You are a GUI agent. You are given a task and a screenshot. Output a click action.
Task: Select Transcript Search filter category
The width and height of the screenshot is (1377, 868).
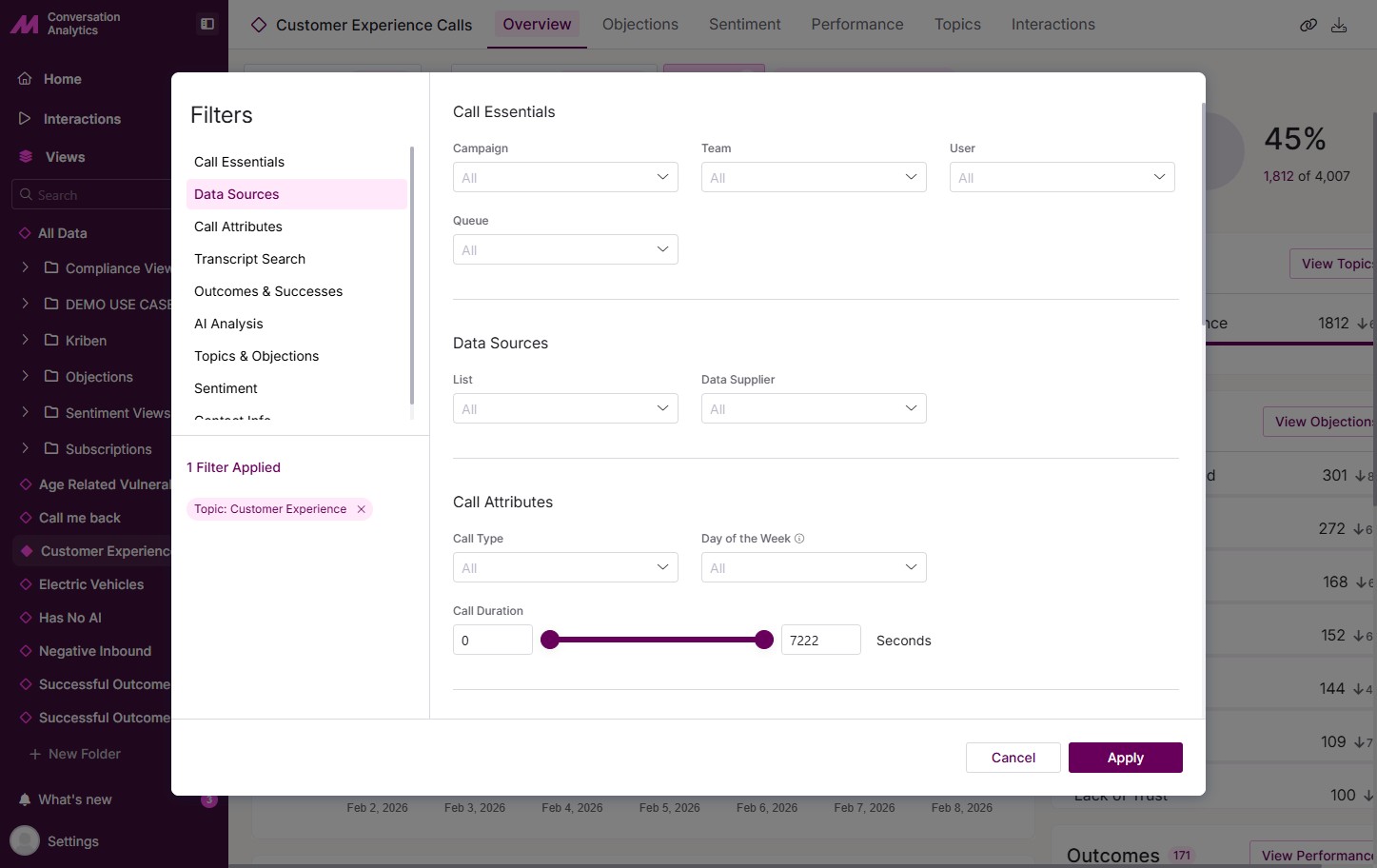[x=297, y=259]
